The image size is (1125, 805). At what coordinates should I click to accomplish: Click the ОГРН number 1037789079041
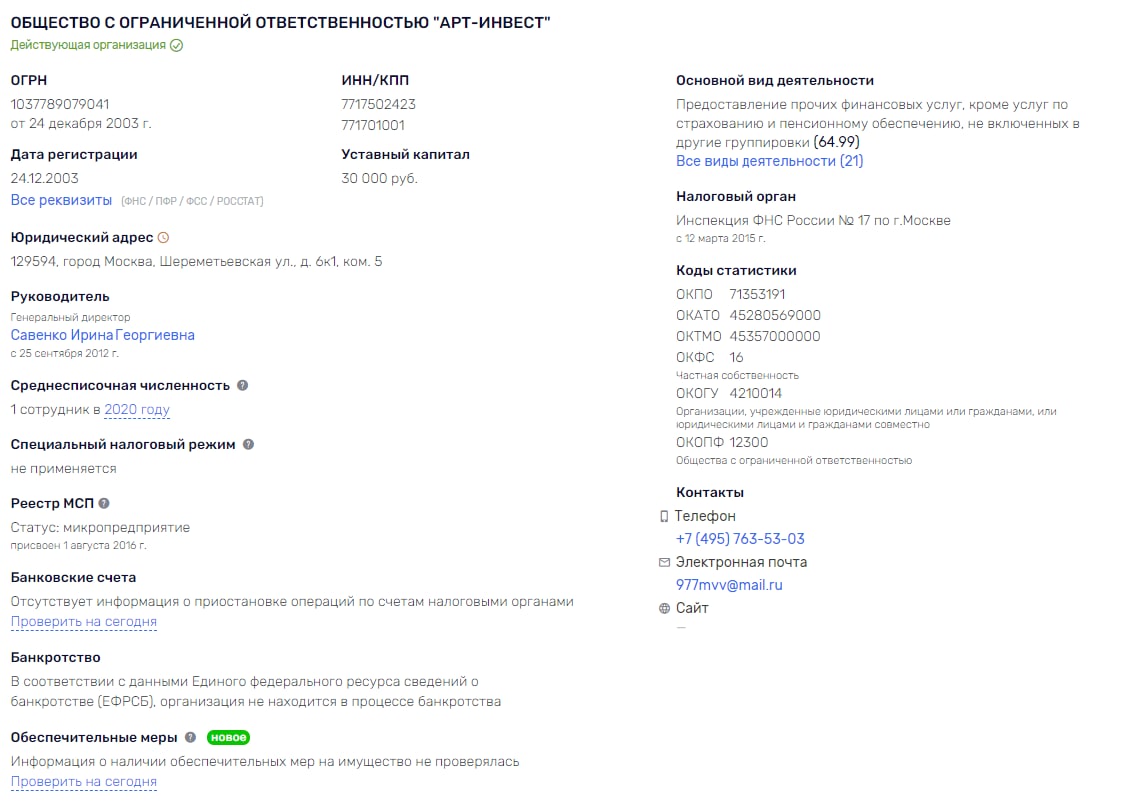(x=60, y=104)
